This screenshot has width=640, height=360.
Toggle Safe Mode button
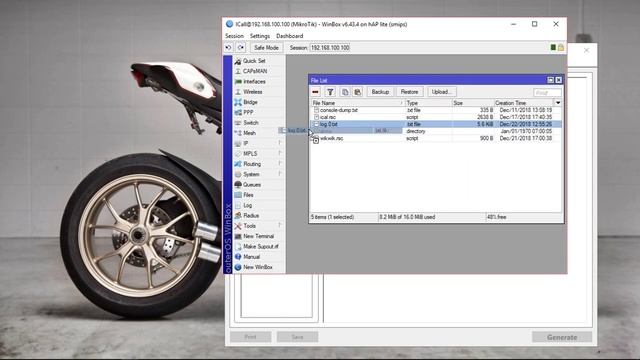click(x=266, y=48)
